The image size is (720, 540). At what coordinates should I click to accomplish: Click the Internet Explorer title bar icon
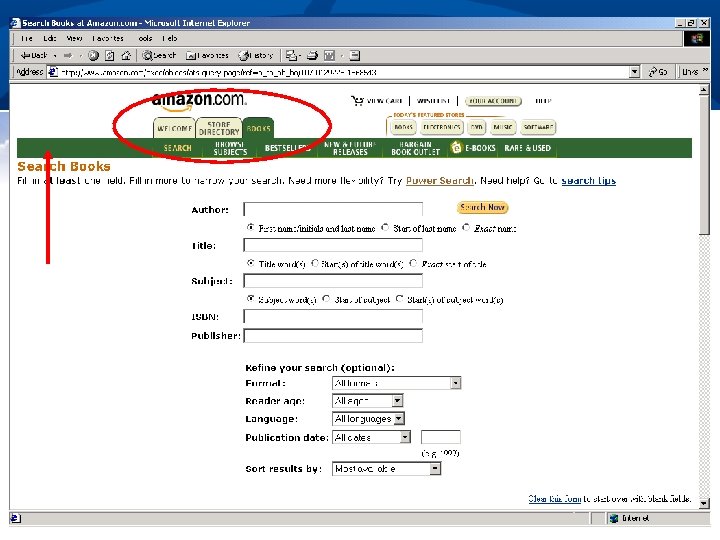tap(16, 22)
